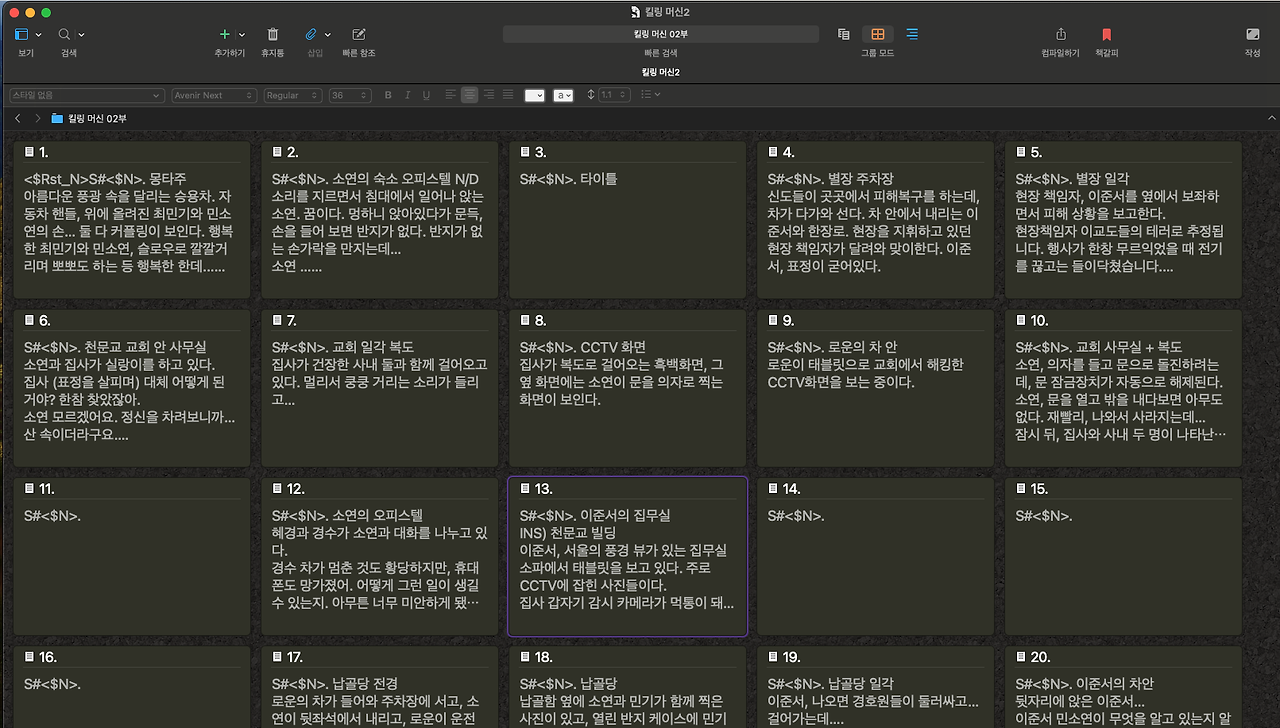The image size is (1280, 728).
Task: Toggle italic text formatting
Action: pos(407,95)
